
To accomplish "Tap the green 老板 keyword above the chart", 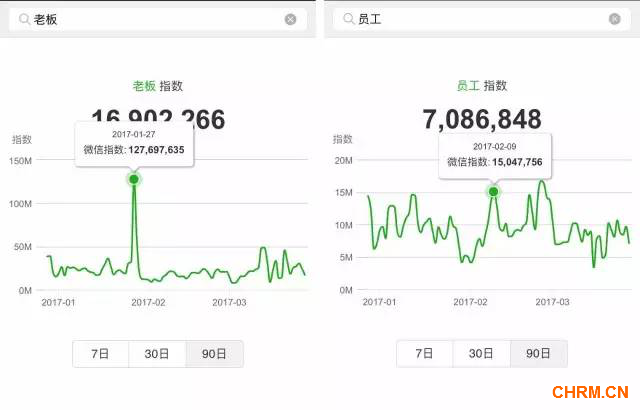I will pyautogui.click(x=144, y=86).
